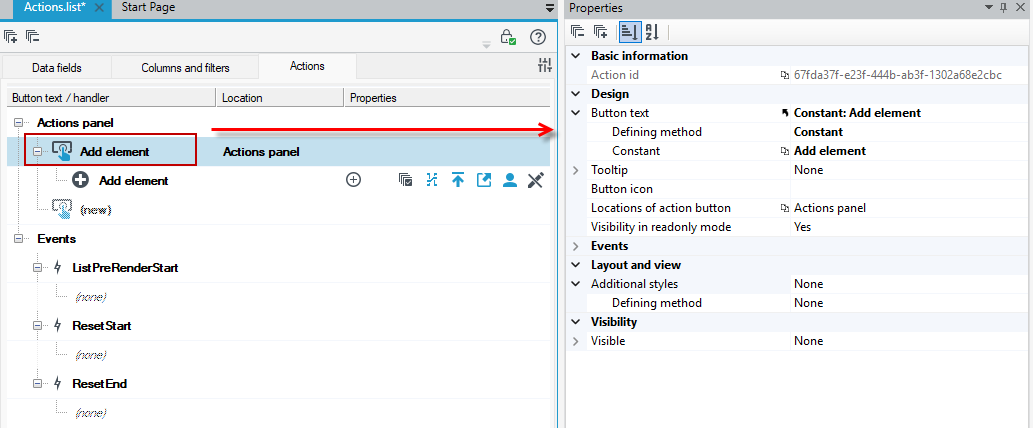
Task: Expand the Events section in Properties
Action: point(576,246)
